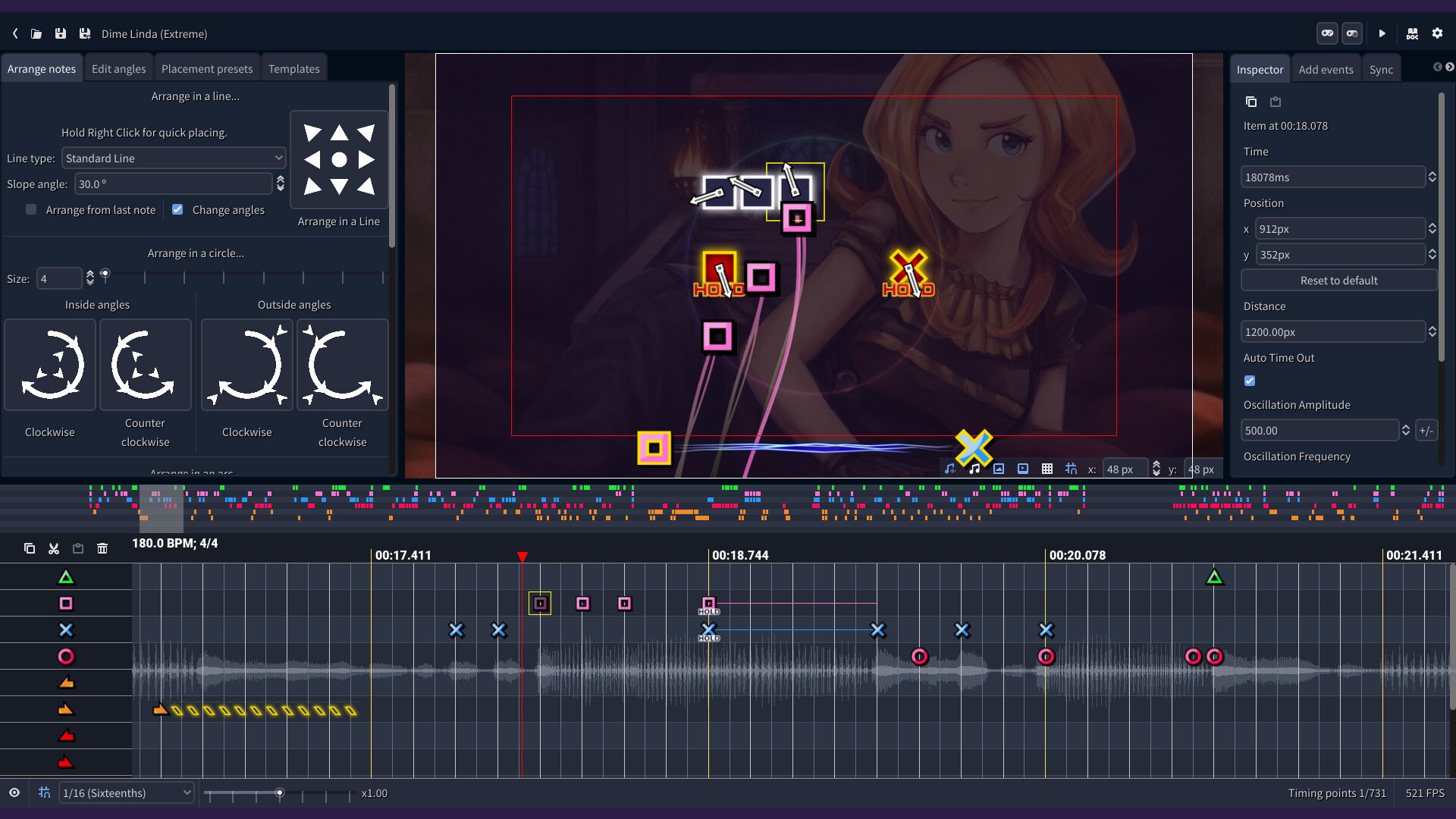Image resolution: width=1456 pixels, height=819 pixels.
Task: Select inside angles Clockwise circle arrangement
Action: tap(50, 366)
